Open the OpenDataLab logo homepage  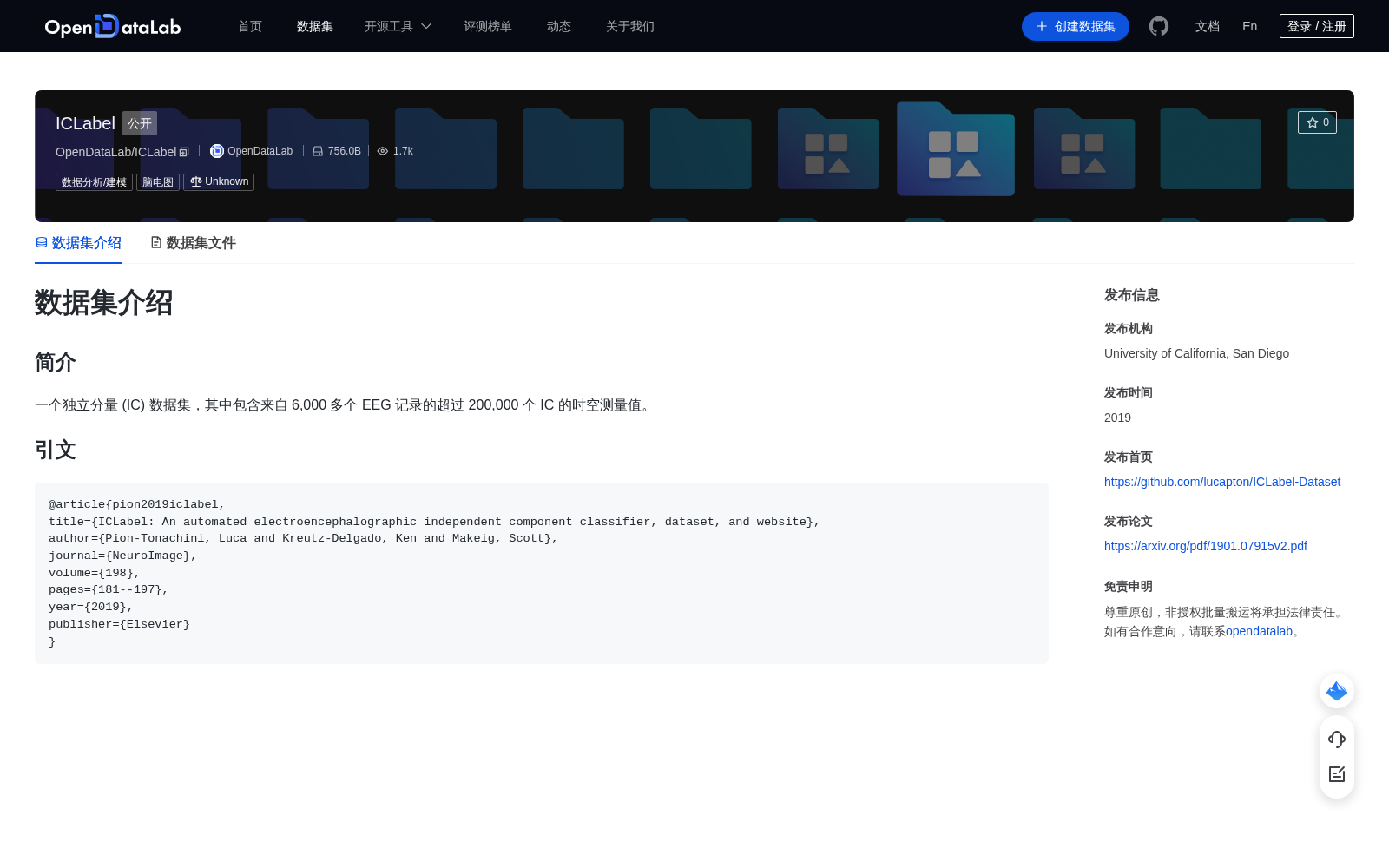[113, 26]
